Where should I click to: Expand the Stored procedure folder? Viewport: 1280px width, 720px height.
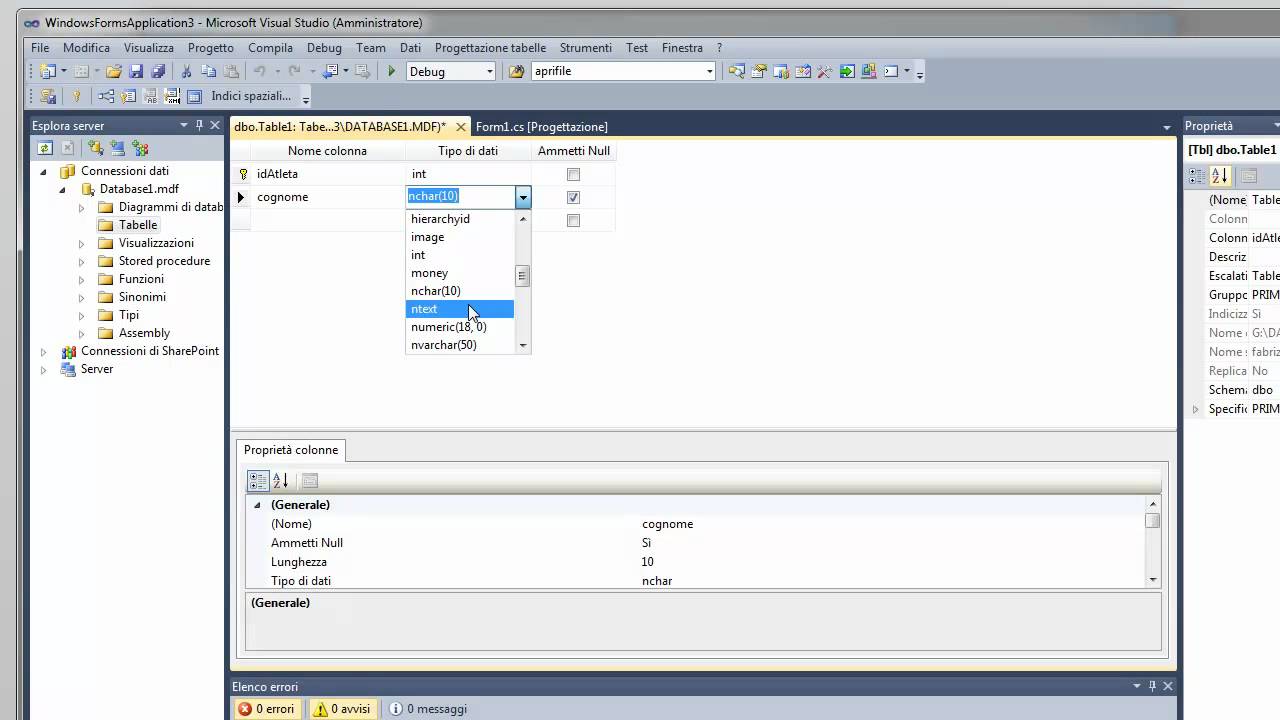tap(82, 261)
